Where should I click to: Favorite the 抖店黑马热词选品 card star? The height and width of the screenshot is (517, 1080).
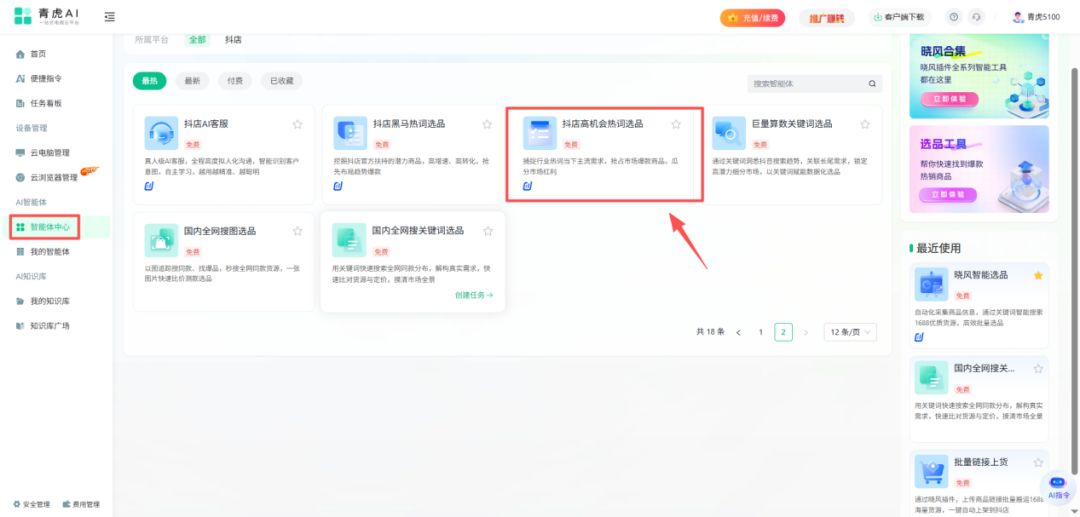click(x=487, y=125)
